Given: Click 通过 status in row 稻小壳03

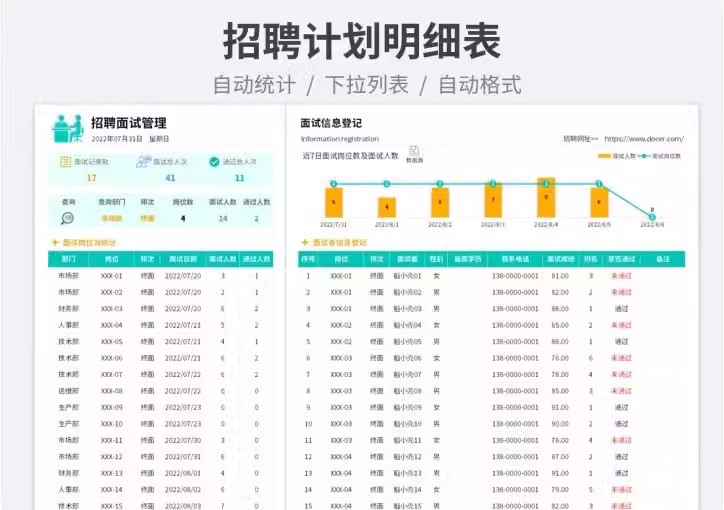Looking at the screenshot, I should [x=621, y=309].
